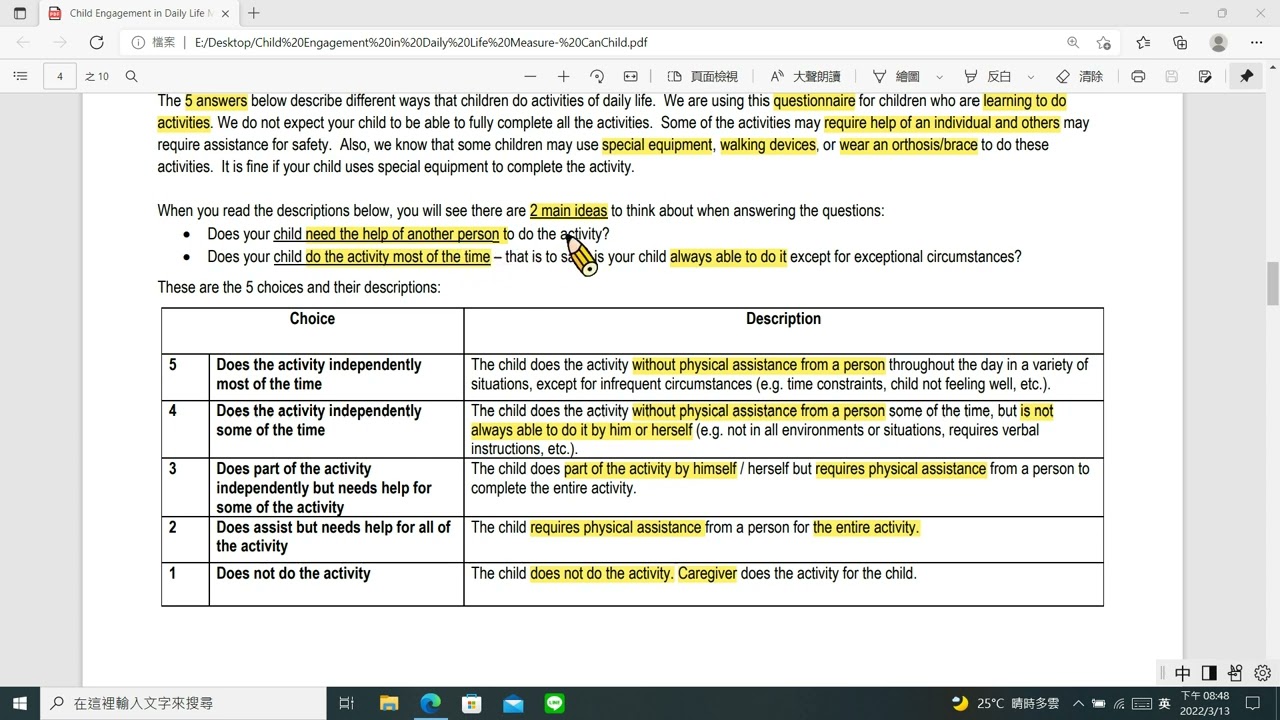
Task: Go back to the previous page in browser
Action: (24, 43)
